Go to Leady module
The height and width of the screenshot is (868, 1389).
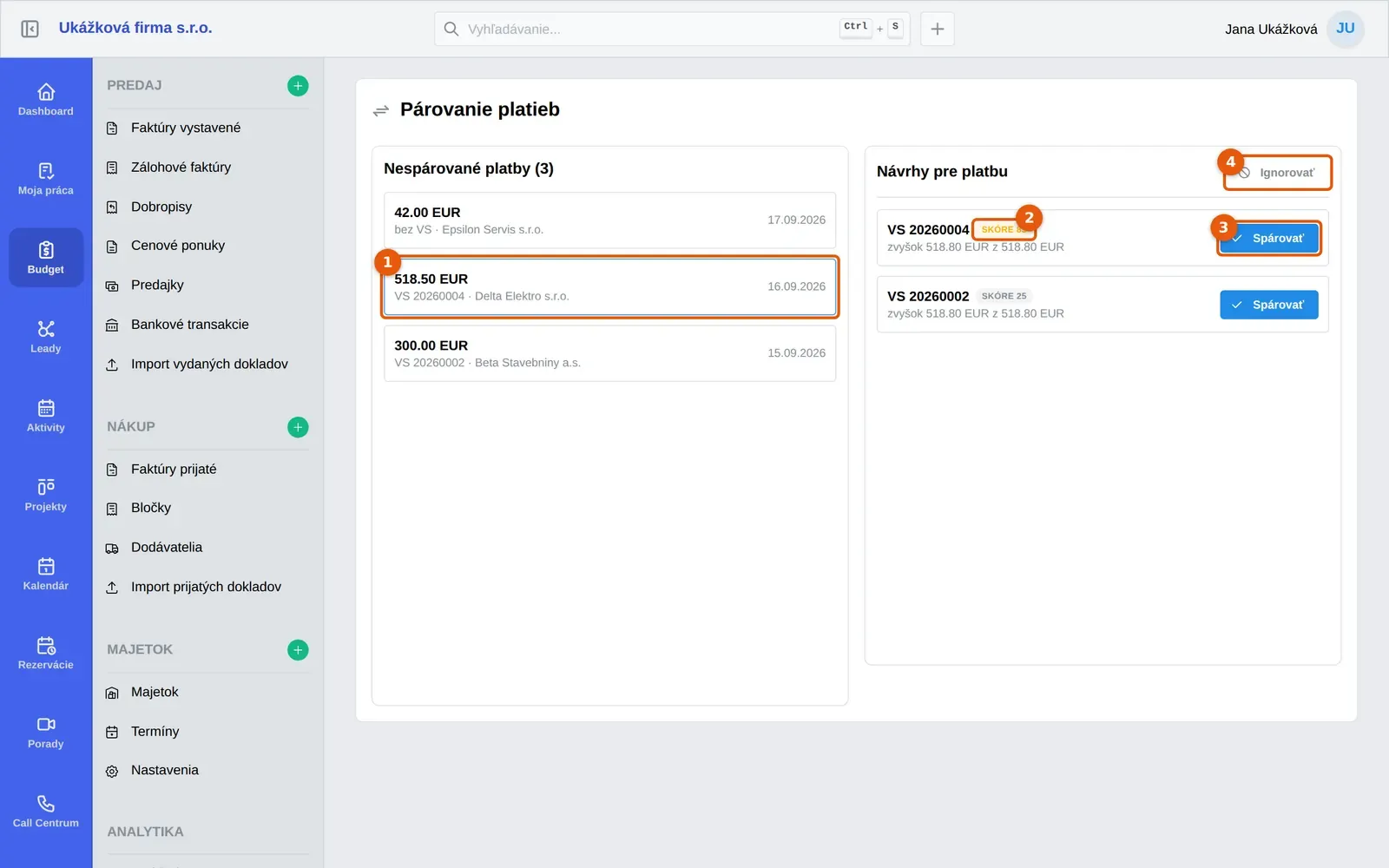[x=46, y=336]
